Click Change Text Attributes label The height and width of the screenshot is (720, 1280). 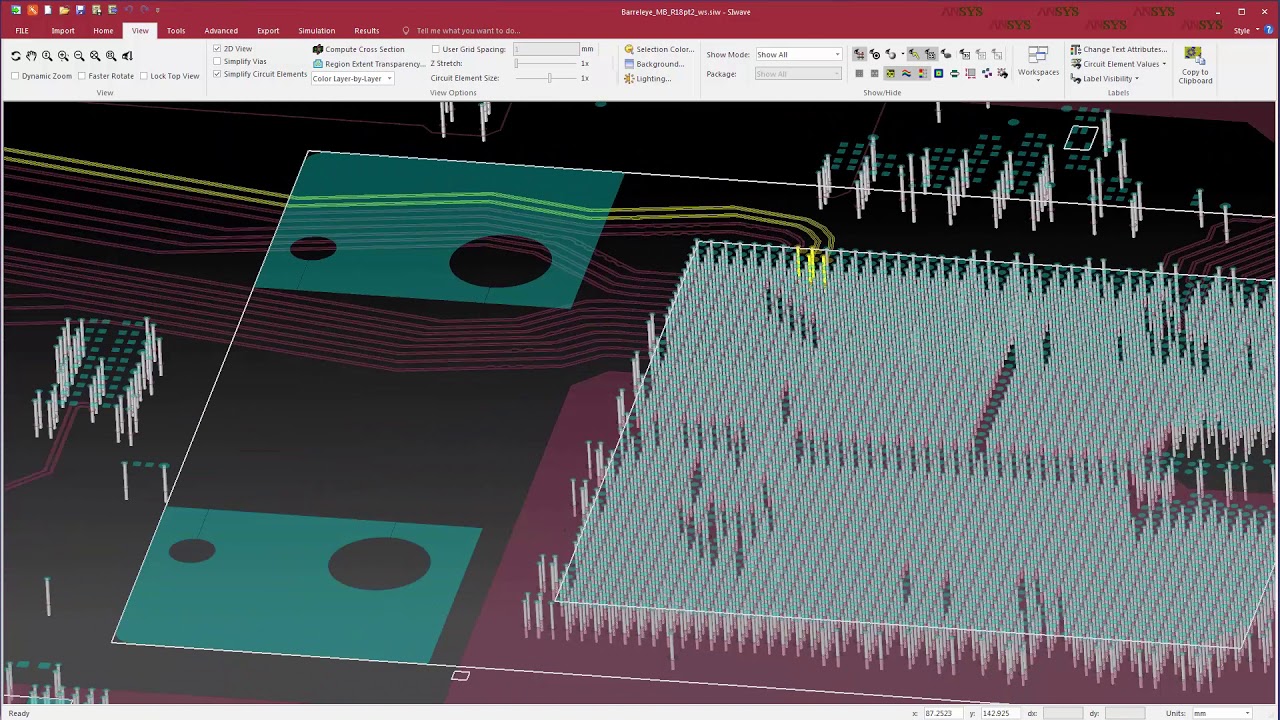1125,49
